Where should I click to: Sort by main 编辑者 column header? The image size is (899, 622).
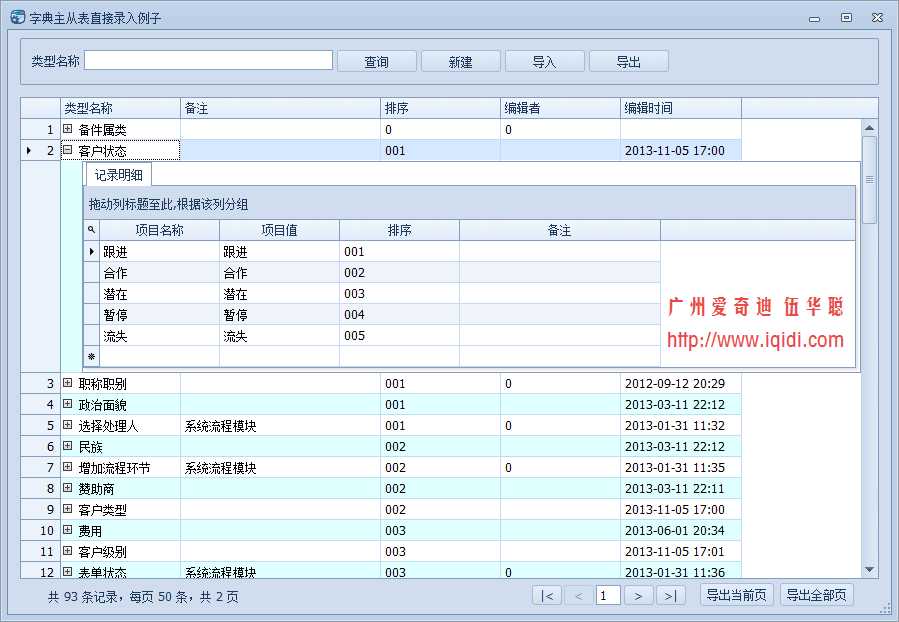tap(560, 108)
